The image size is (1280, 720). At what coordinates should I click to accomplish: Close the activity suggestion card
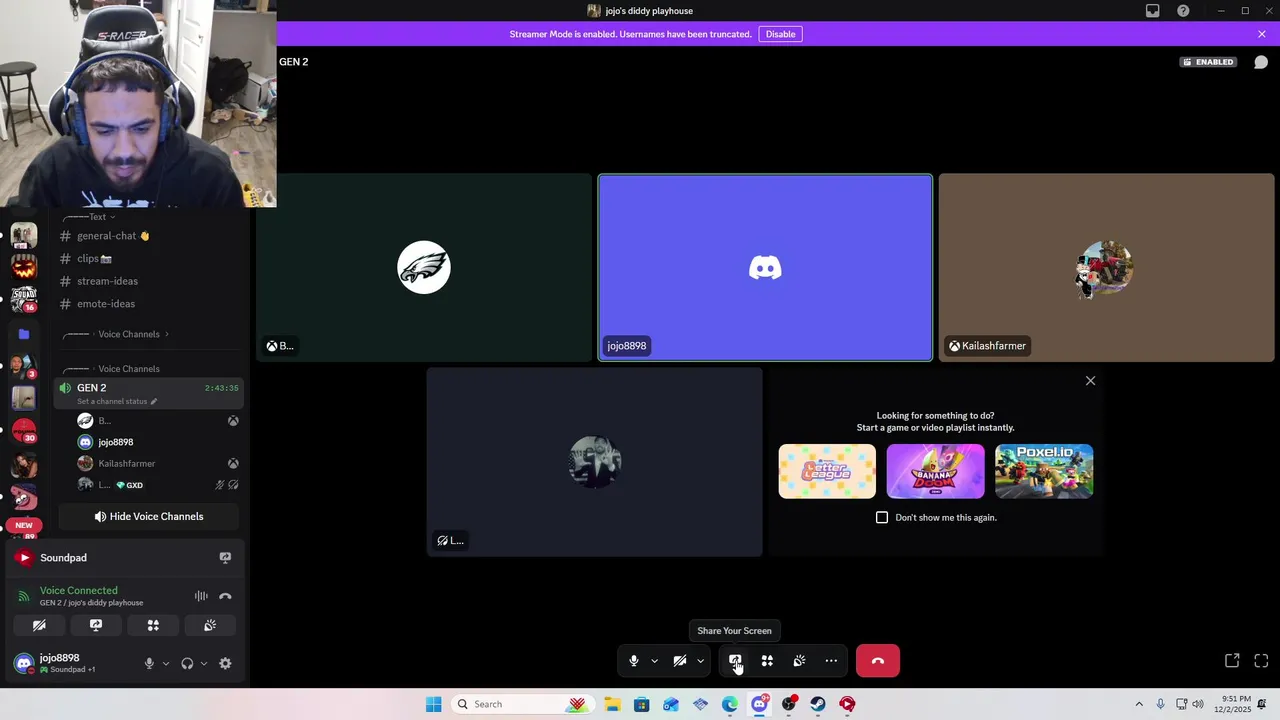tap(1090, 381)
